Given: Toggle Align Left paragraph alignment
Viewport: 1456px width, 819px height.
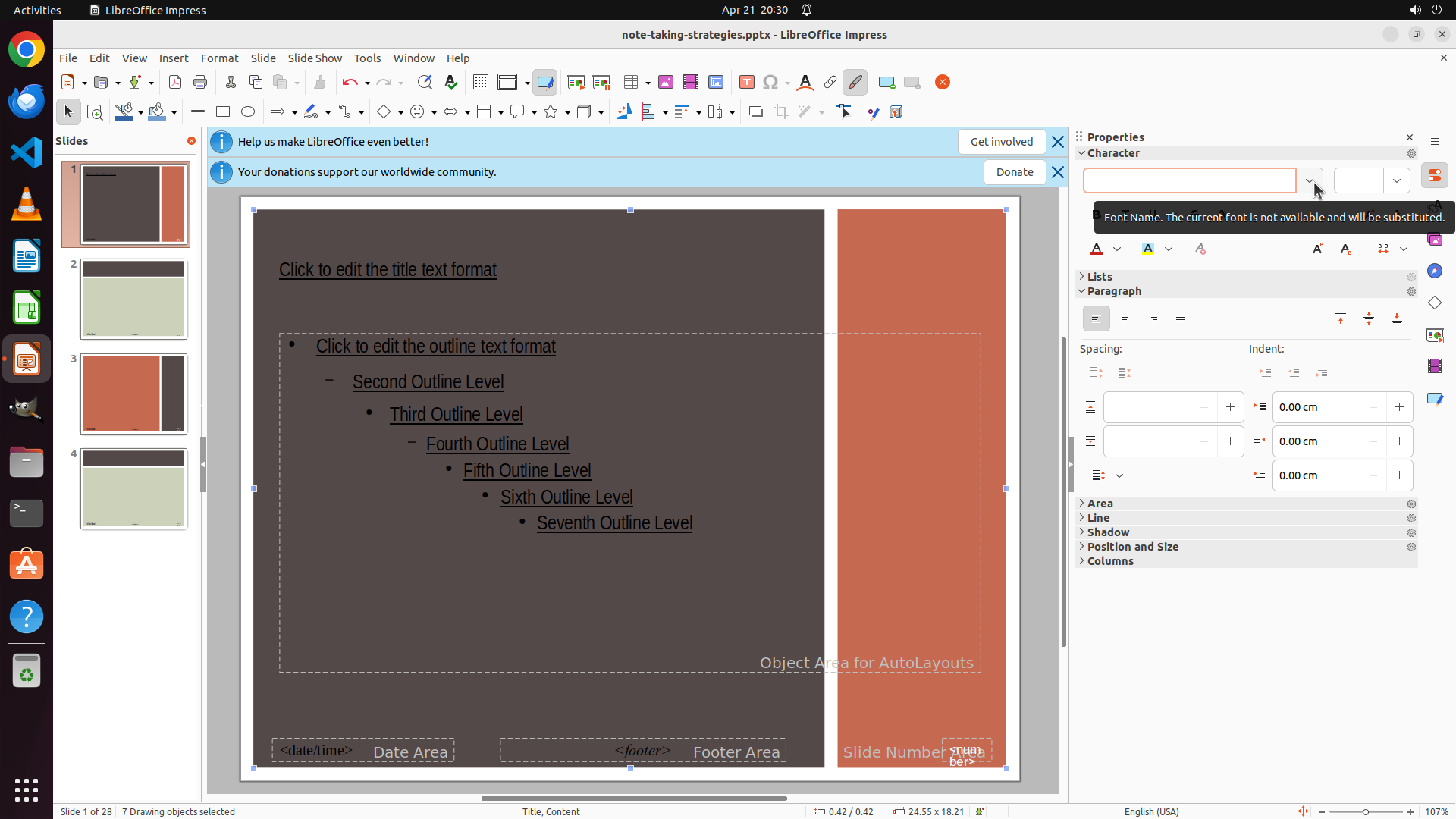Looking at the screenshot, I should pos(1096,319).
